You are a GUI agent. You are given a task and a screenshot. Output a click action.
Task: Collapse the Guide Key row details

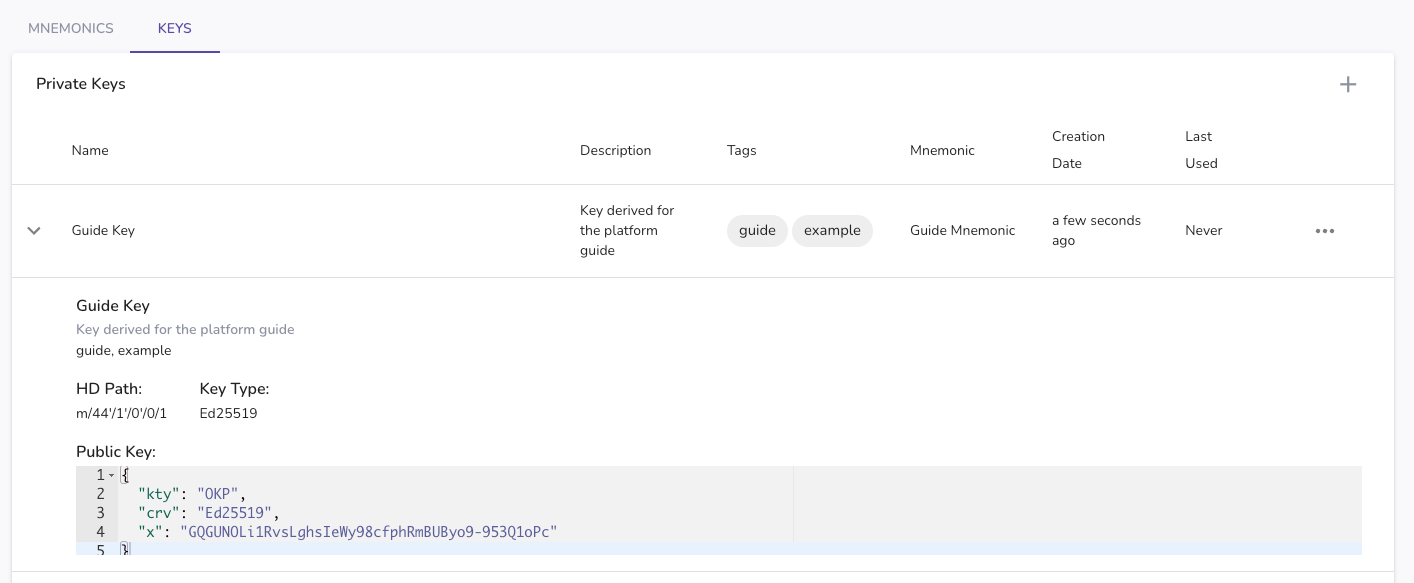tap(34, 231)
